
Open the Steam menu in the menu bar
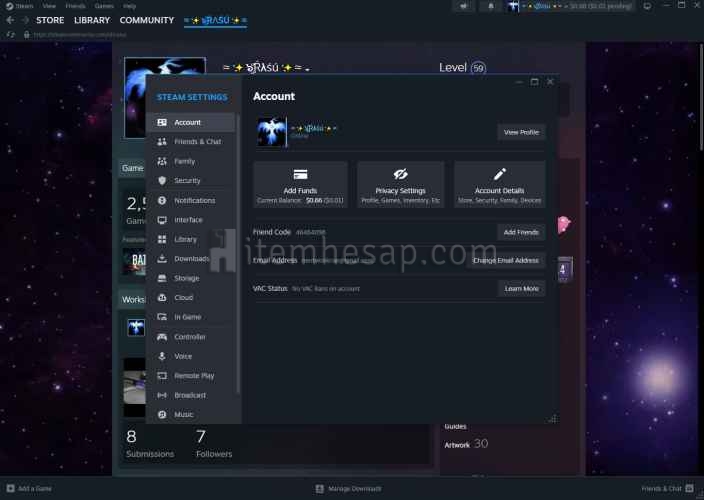pyautogui.click(x=24, y=6)
